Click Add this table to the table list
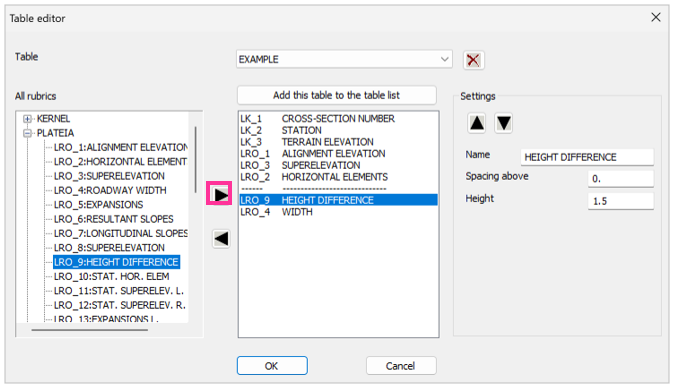Viewport: 674px width, 388px height. [x=337, y=95]
